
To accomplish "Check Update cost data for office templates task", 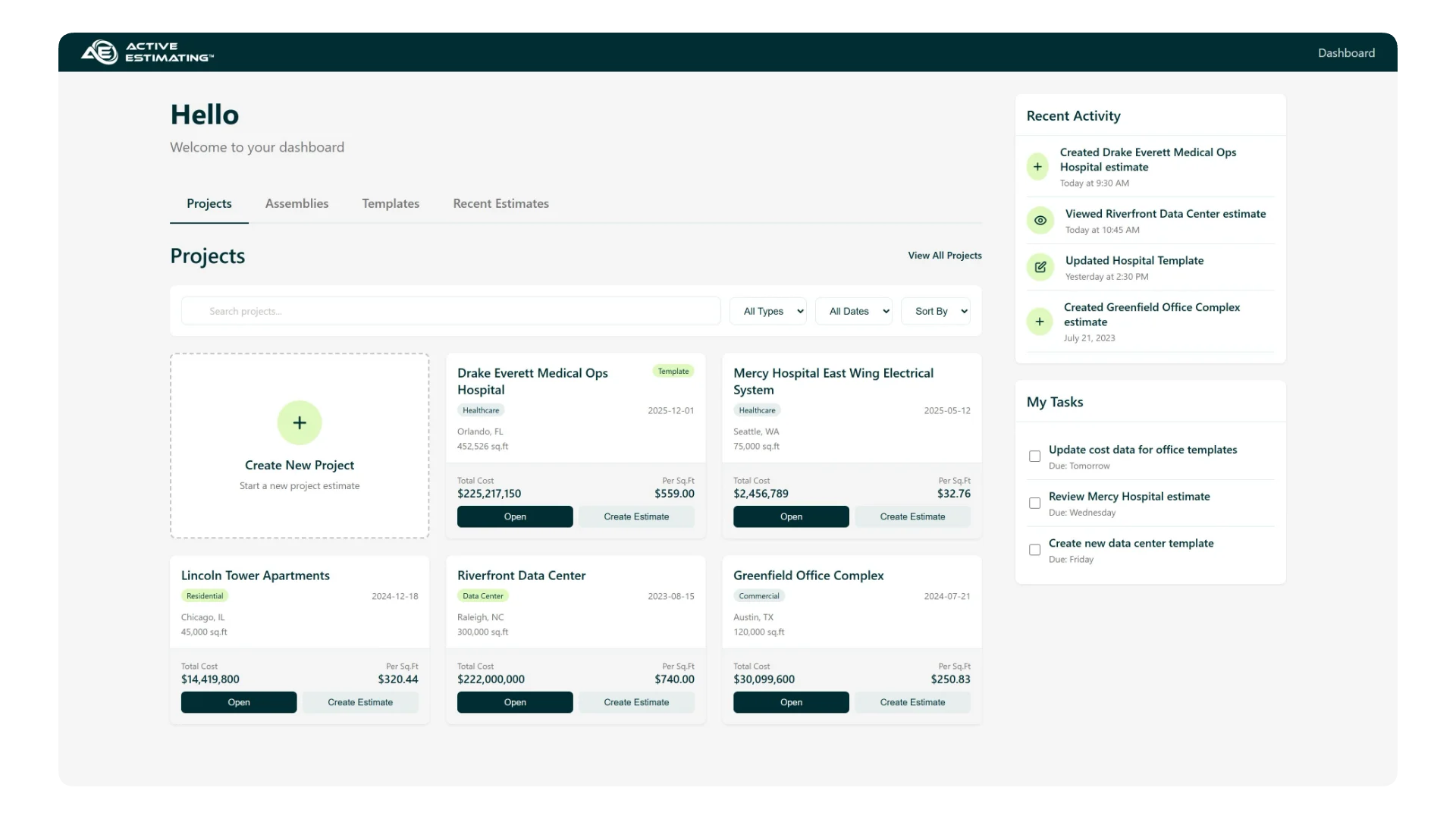I will pyautogui.click(x=1034, y=457).
